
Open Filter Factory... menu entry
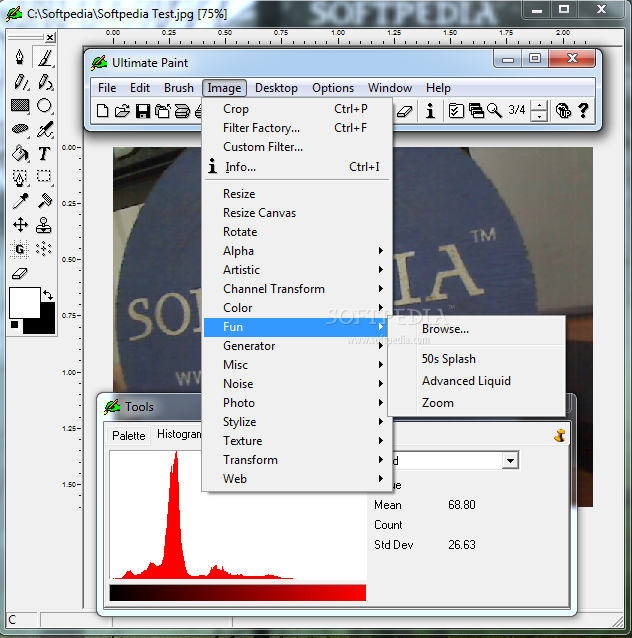pos(297,128)
